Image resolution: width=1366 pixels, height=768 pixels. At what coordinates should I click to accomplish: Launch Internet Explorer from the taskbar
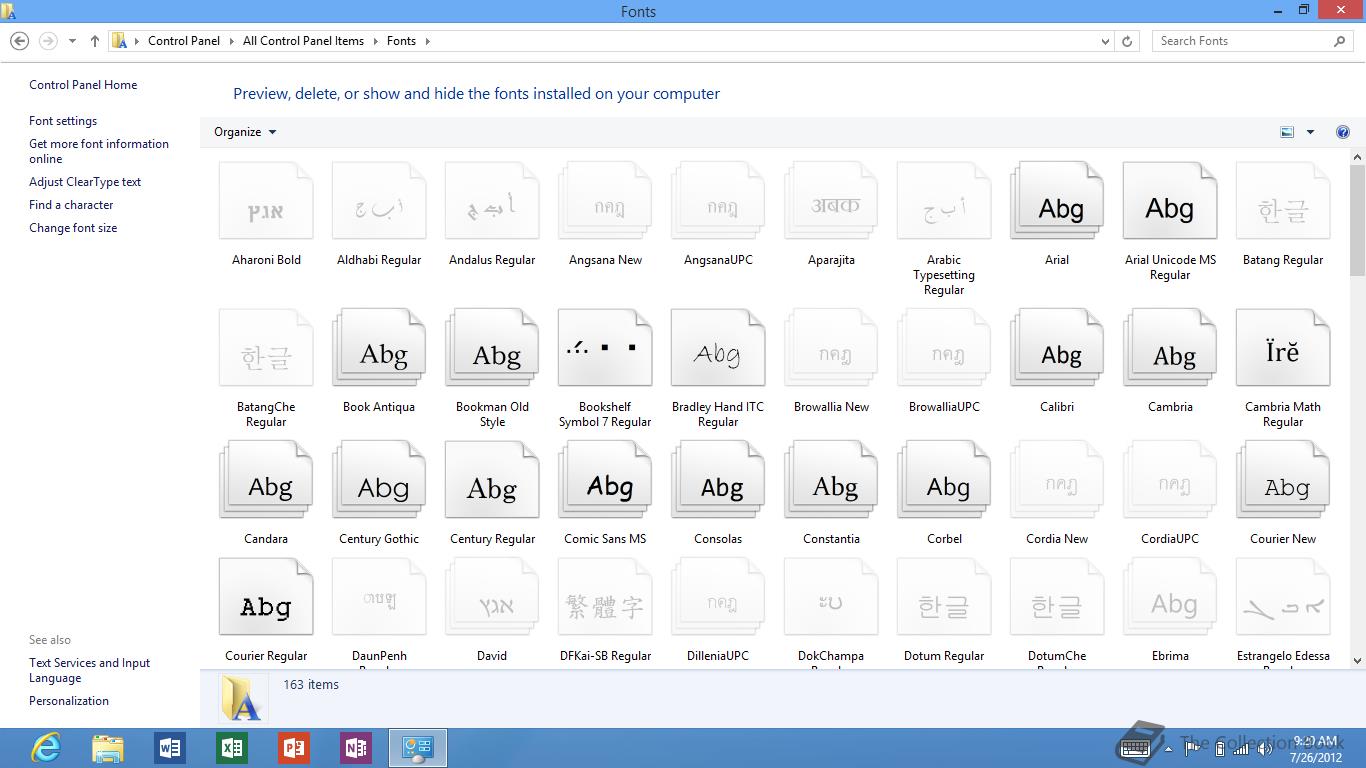[45, 748]
